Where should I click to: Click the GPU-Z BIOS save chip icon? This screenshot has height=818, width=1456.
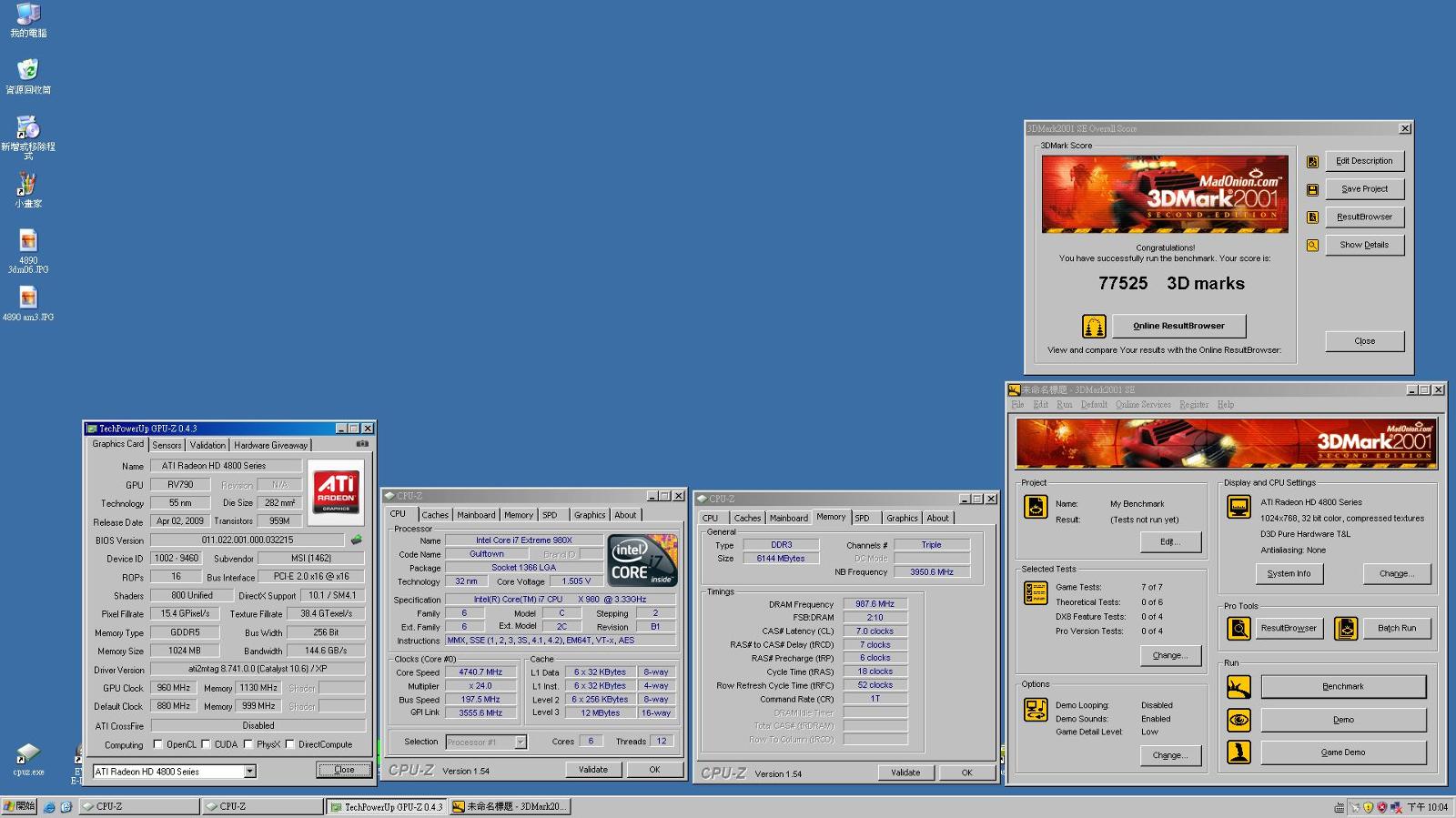click(x=356, y=540)
